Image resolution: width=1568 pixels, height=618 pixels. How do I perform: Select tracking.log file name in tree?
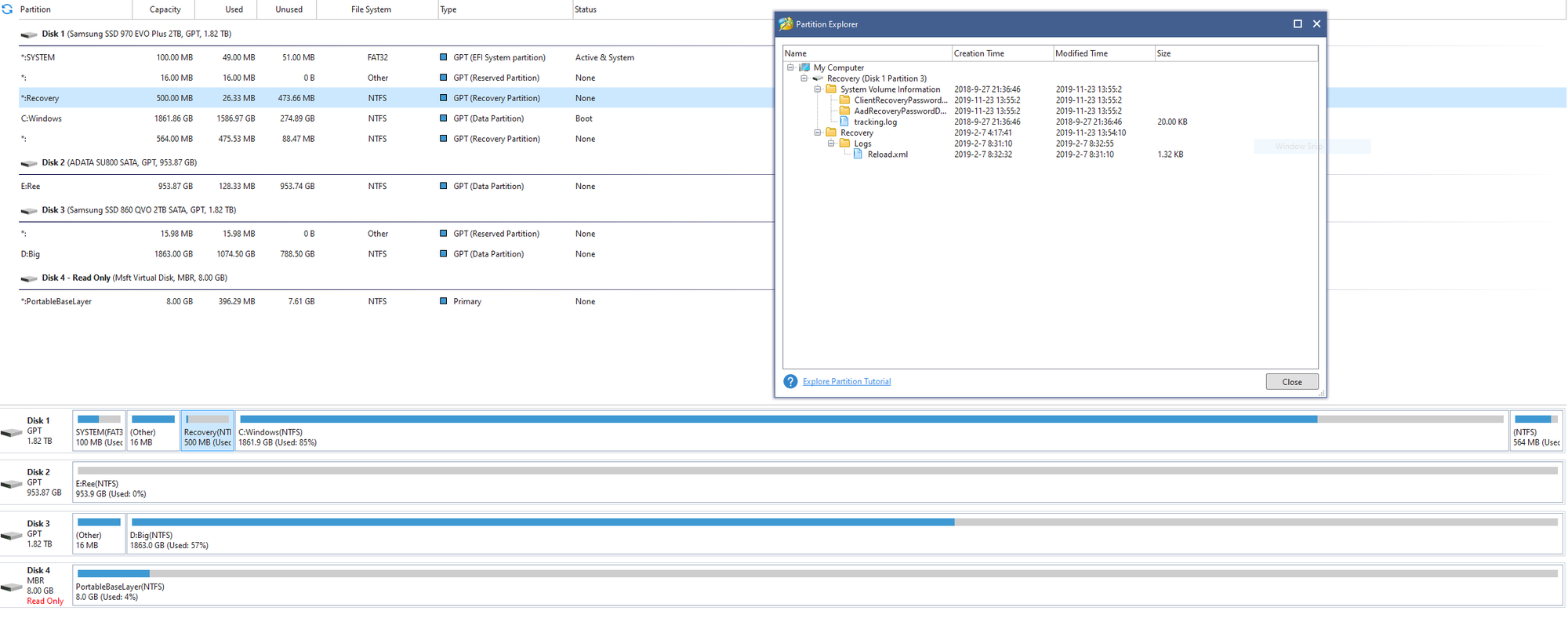875,122
